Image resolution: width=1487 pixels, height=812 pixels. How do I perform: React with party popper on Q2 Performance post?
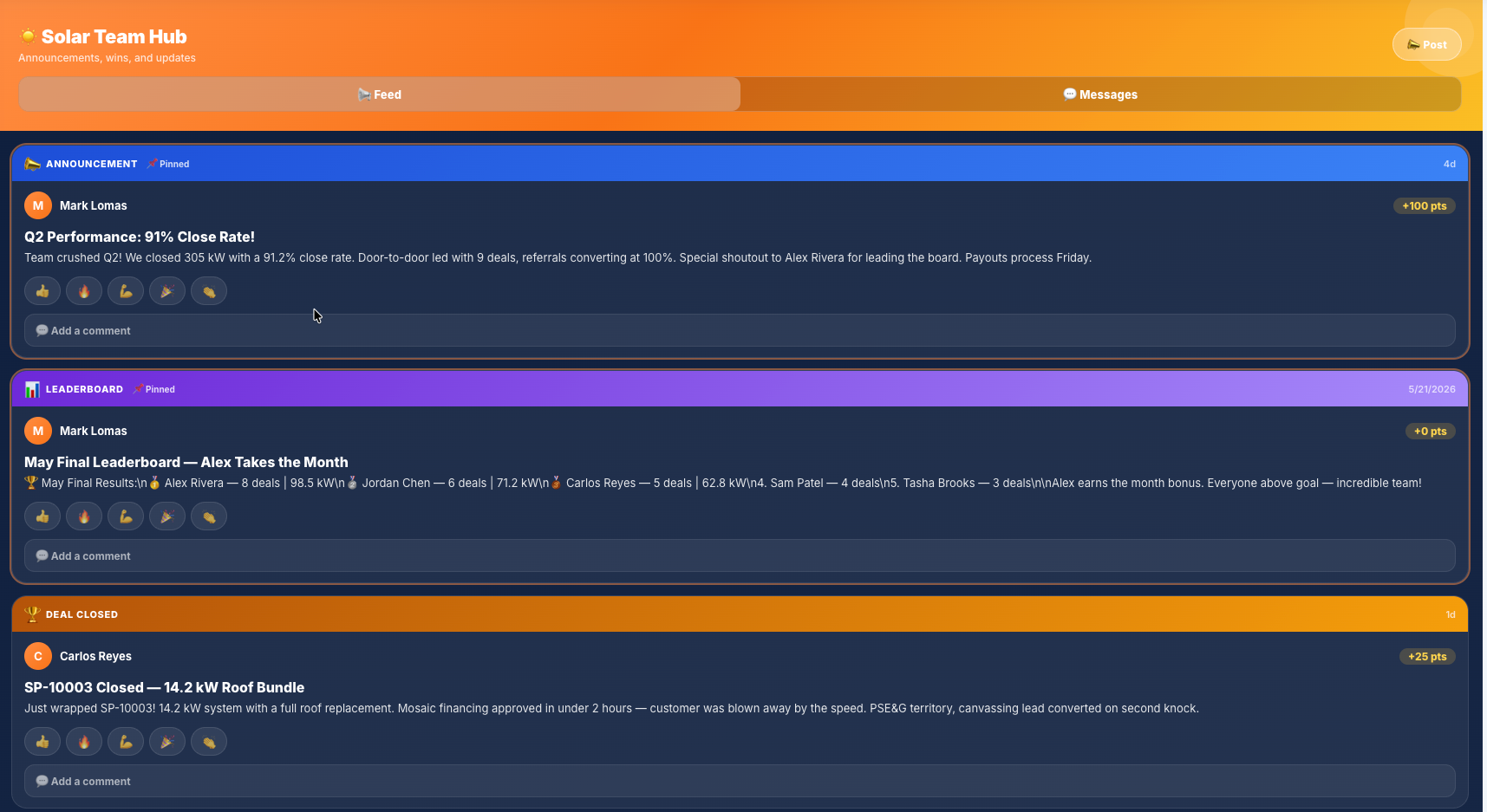(167, 291)
